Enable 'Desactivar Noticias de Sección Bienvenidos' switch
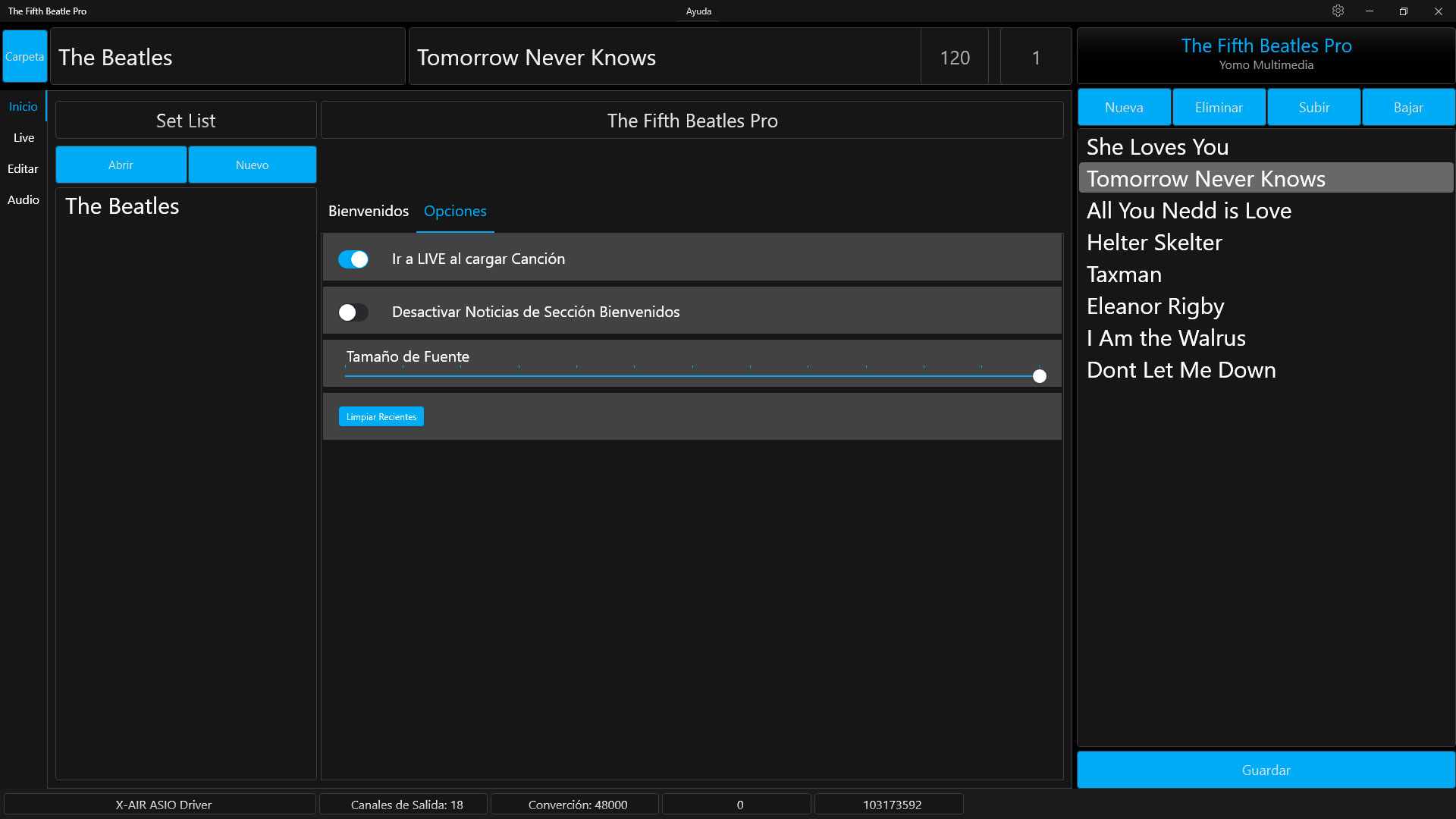The image size is (1456, 819). coord(353,312)
